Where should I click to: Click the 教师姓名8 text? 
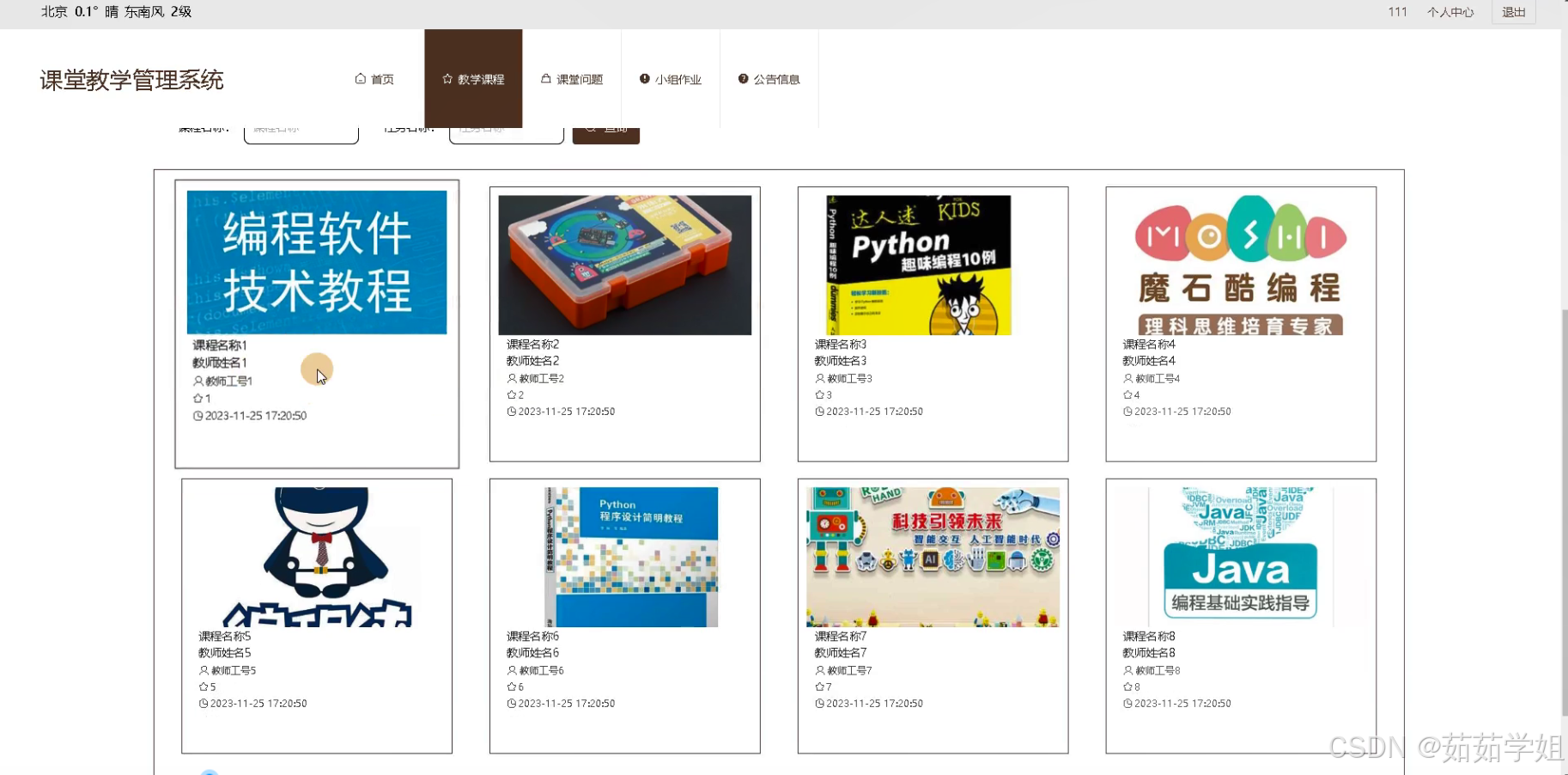[1149, 653]
